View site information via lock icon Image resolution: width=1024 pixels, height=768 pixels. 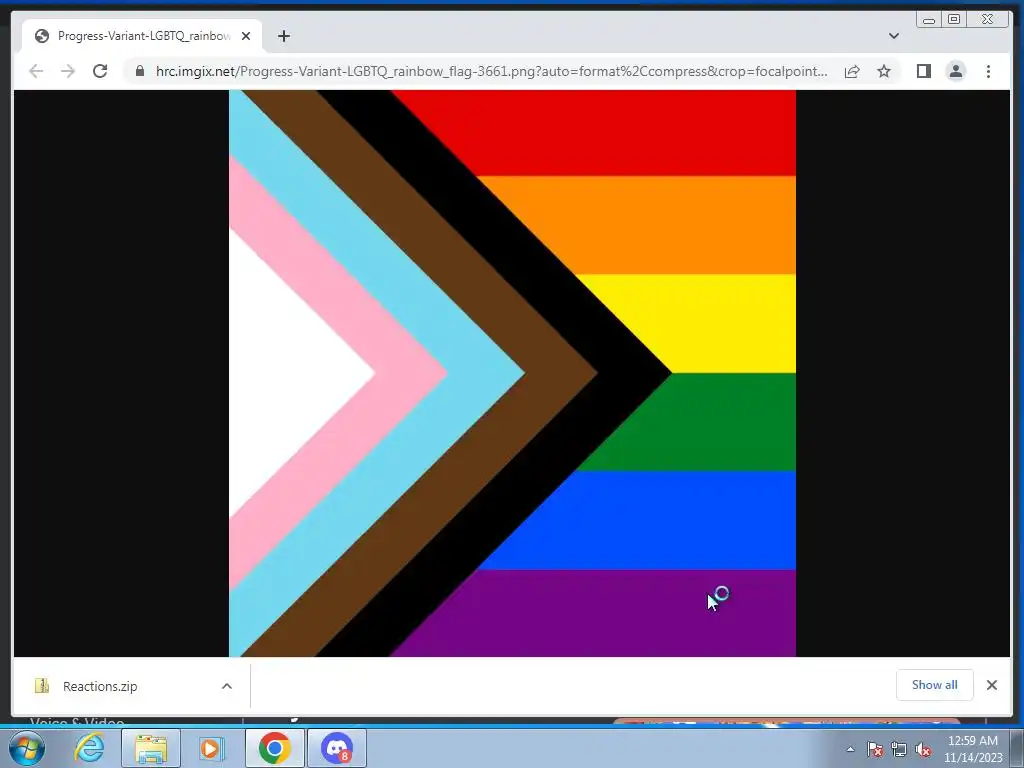(x=140, y=71)
